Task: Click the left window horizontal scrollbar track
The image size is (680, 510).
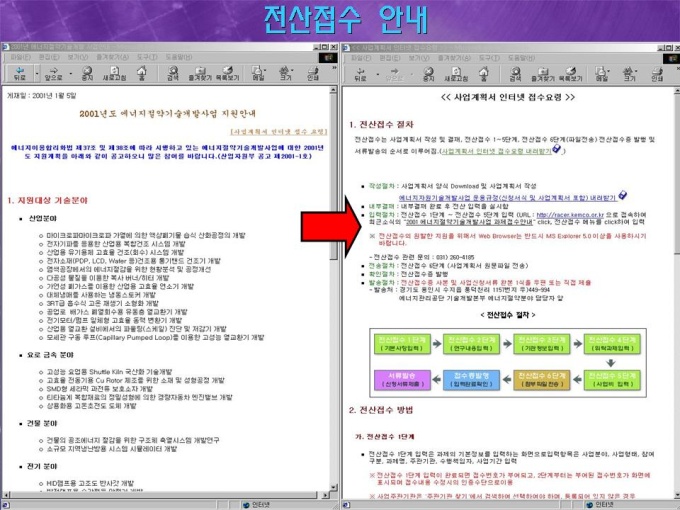Action: pyautogui.click(x=163, y=494)
